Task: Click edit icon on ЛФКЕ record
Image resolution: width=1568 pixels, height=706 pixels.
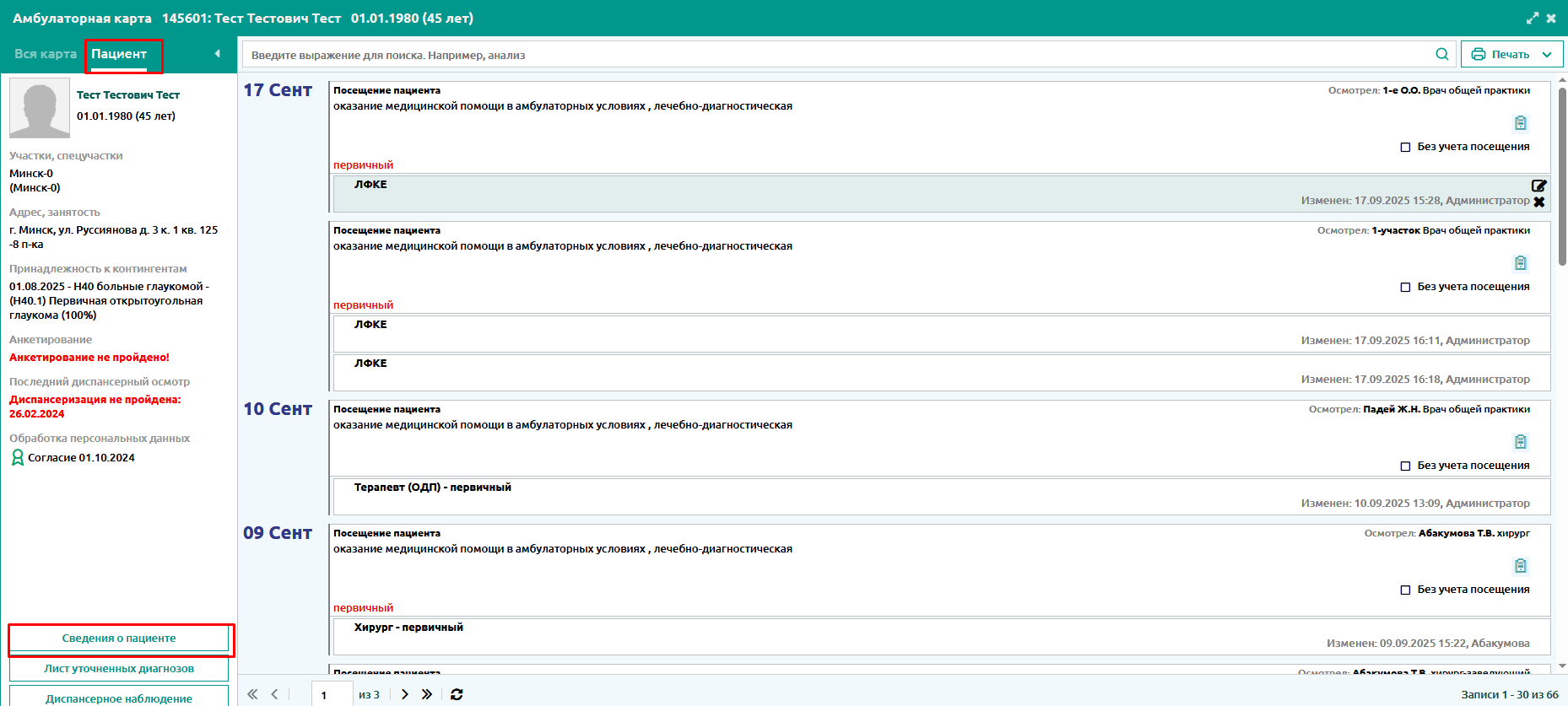Action: click(x=1538, y=186)
